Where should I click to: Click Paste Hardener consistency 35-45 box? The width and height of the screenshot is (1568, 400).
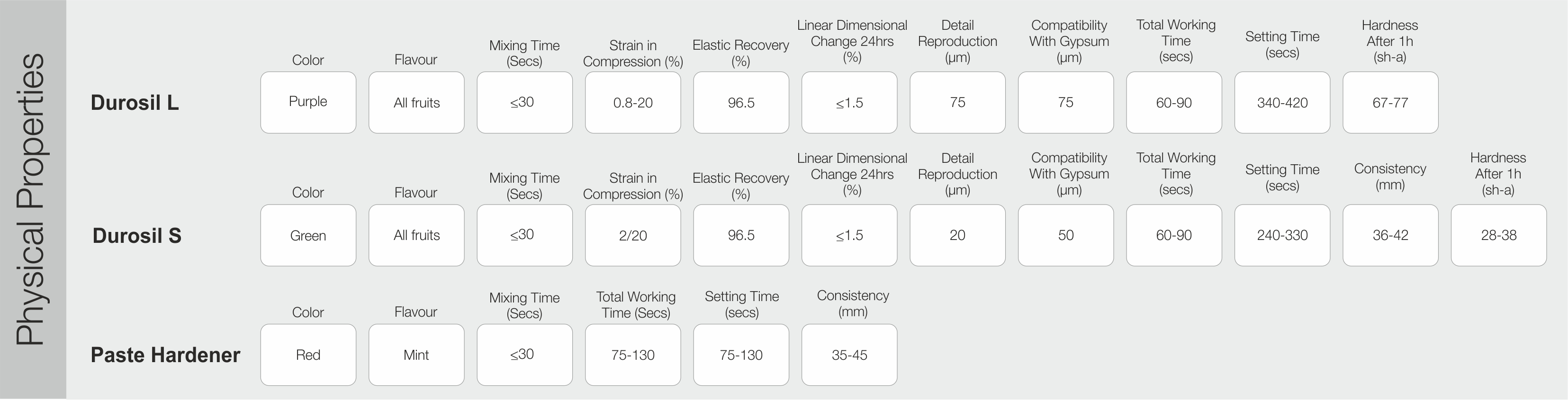pyautogui.click(x=849, y=355)
